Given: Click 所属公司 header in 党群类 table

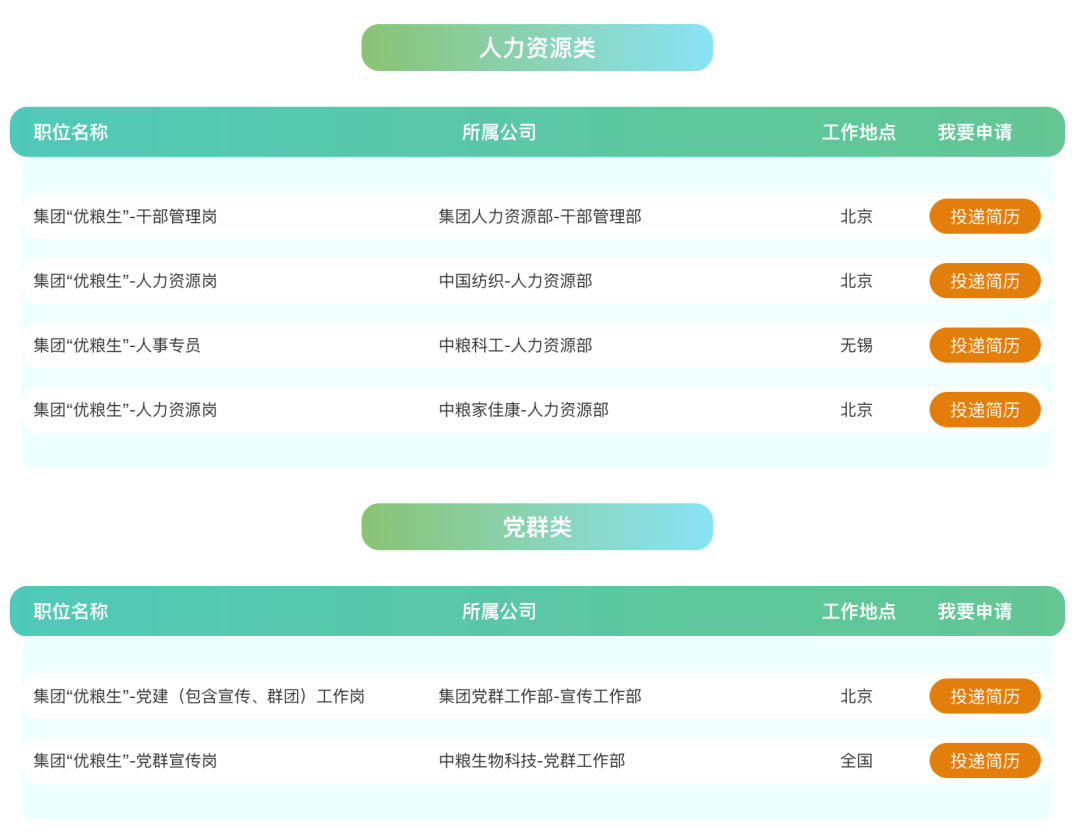Looking at the screenshot, I should [499, 611].
